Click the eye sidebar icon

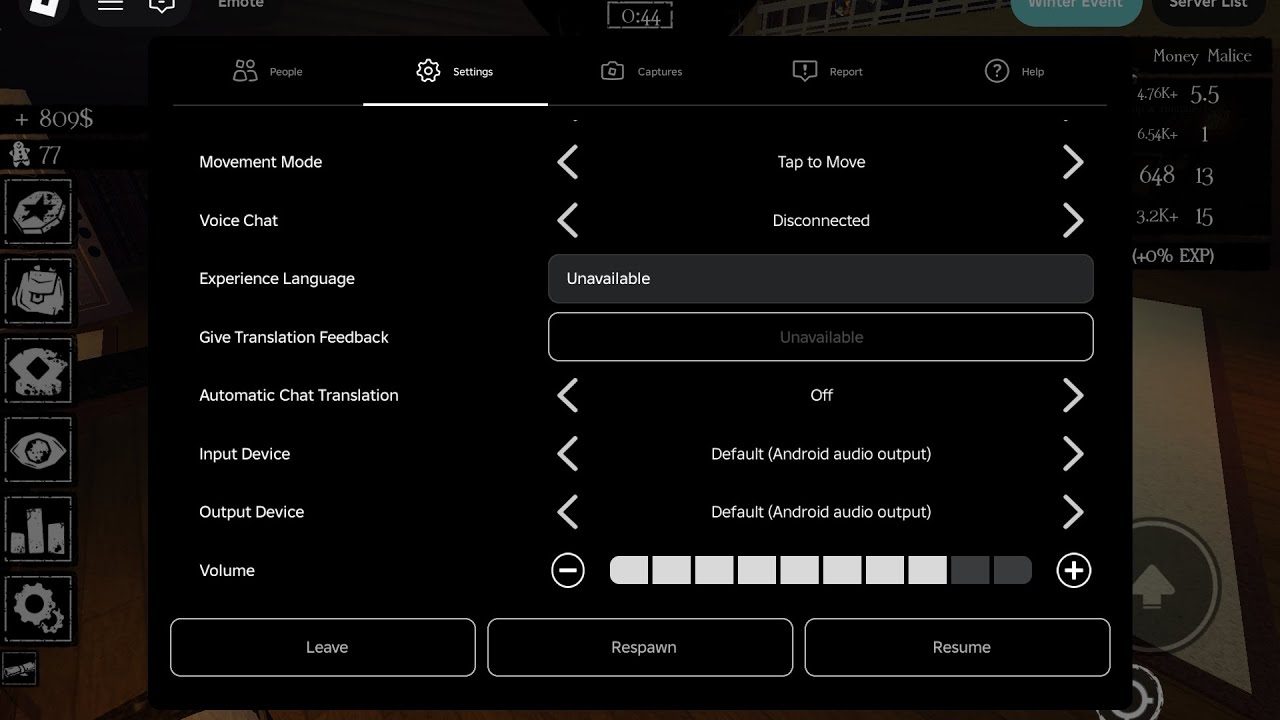[39, 448]
